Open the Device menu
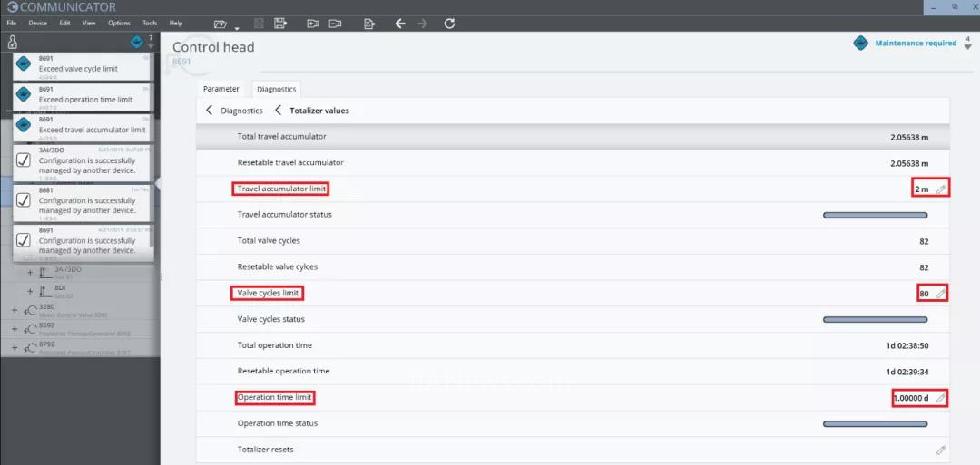The width and height of the screenshot is (980, 465). [37, 22]
